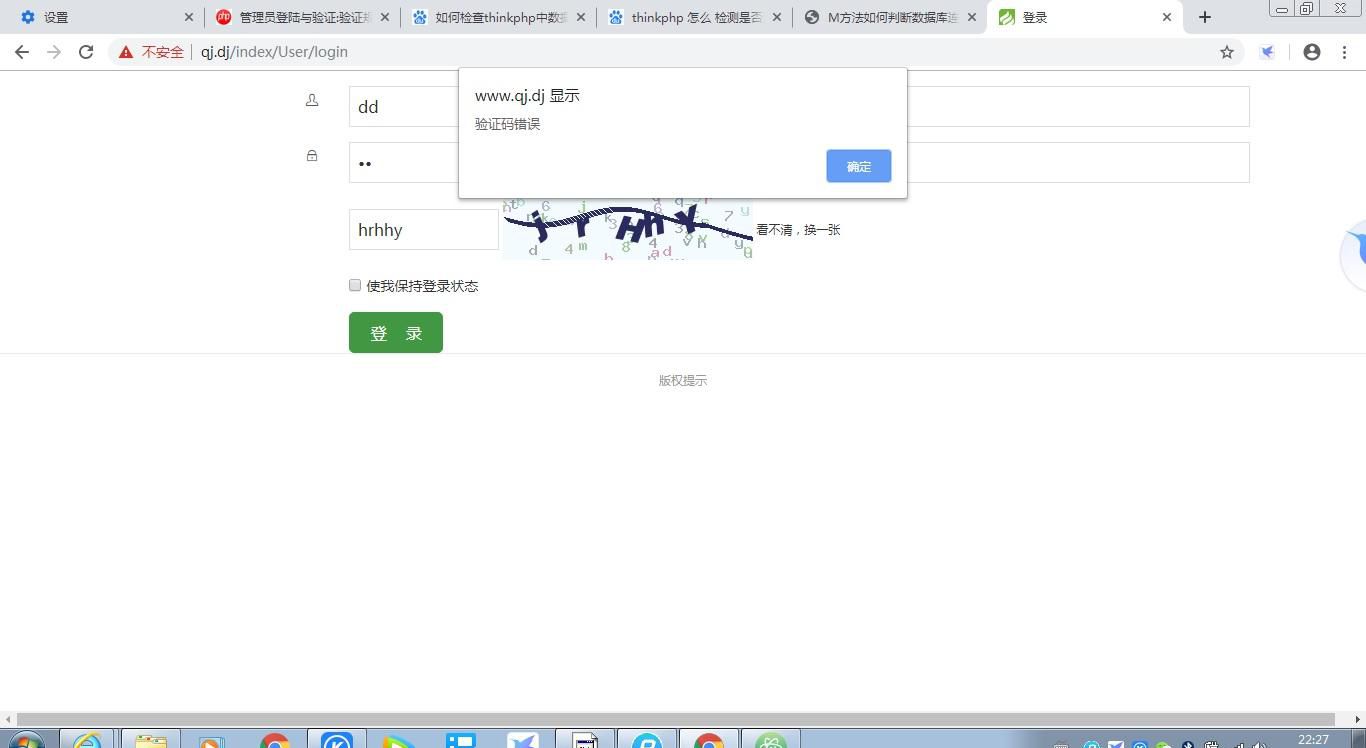
Task: Click the Bluetooth icon in the system tray
Action: click(1187, 745)
